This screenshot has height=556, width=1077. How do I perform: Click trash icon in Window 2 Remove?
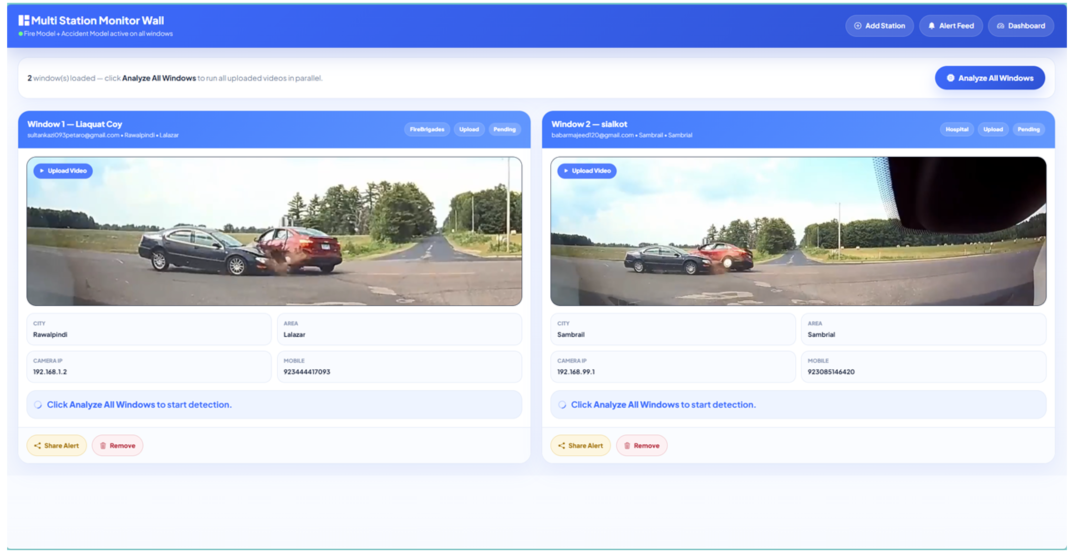coord(627,445)
